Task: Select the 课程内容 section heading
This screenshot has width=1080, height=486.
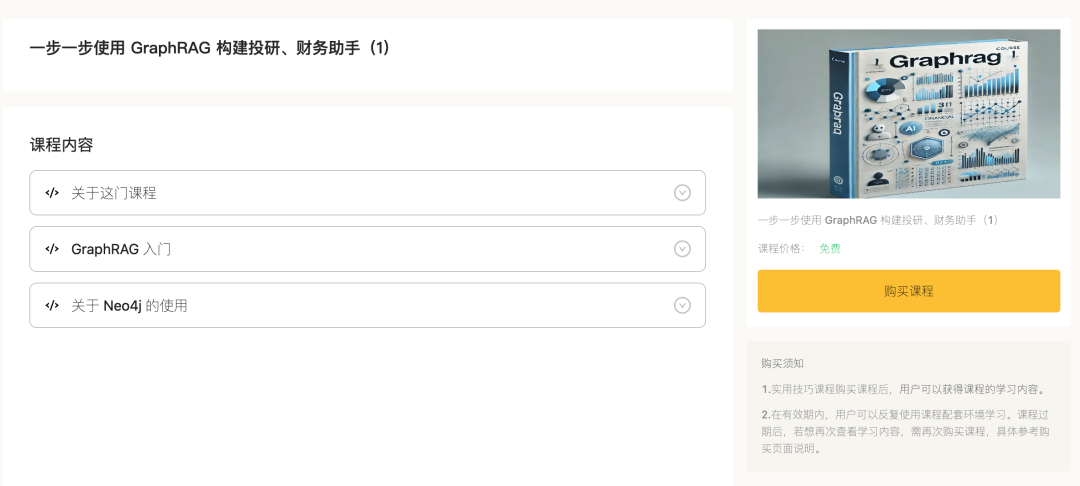Action: click(x=61, y=145)
